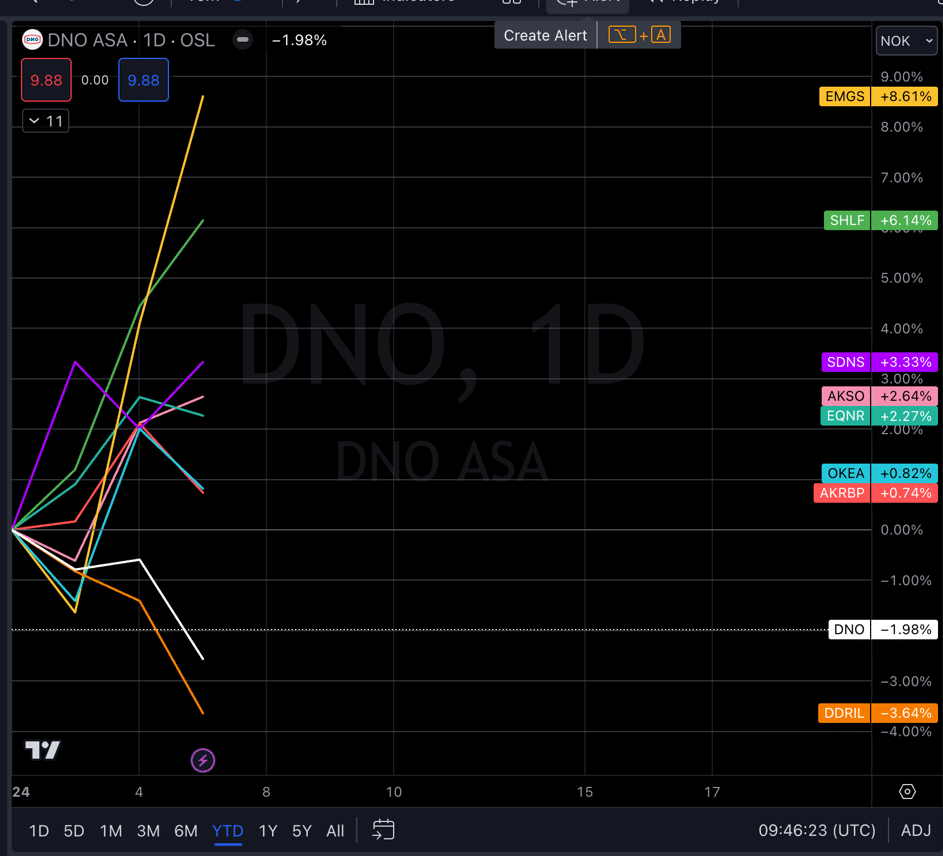Image resolution: width=943 pixels, height=856 pixels.
Task: Click the DNO company logo icon
Action: pos(32,40)
